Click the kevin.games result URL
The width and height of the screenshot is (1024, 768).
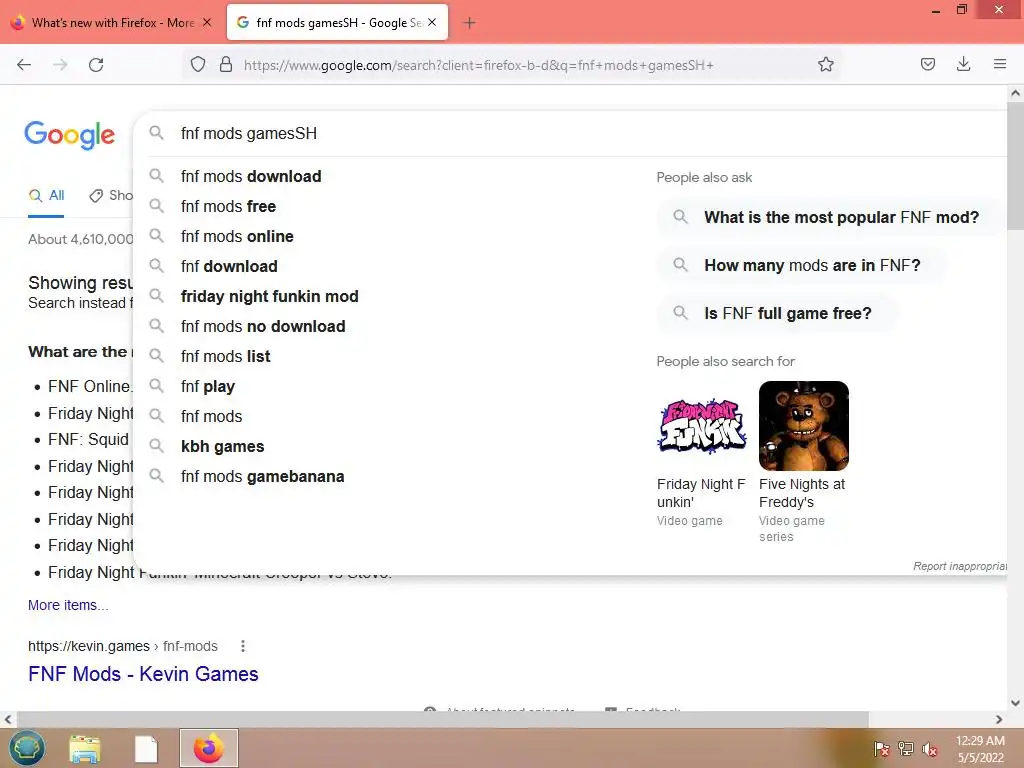point(123,646)
